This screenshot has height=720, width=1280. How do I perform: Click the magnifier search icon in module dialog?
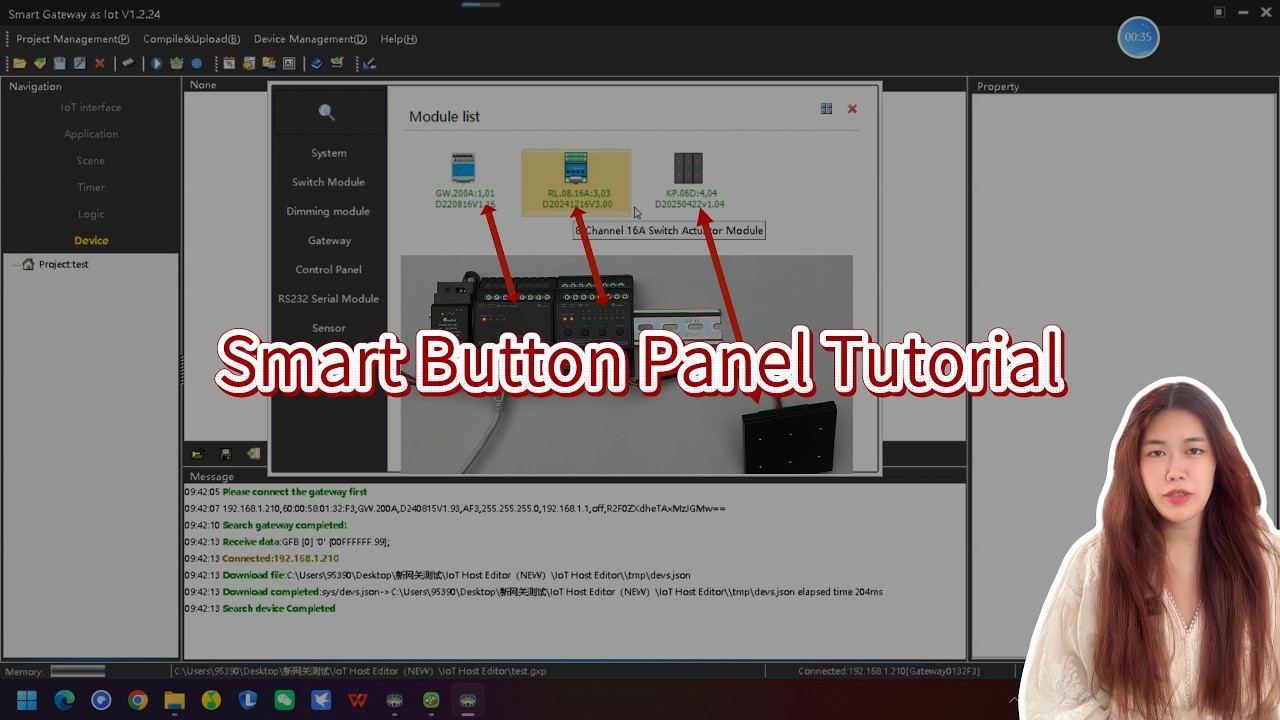(x=327, y=112)
